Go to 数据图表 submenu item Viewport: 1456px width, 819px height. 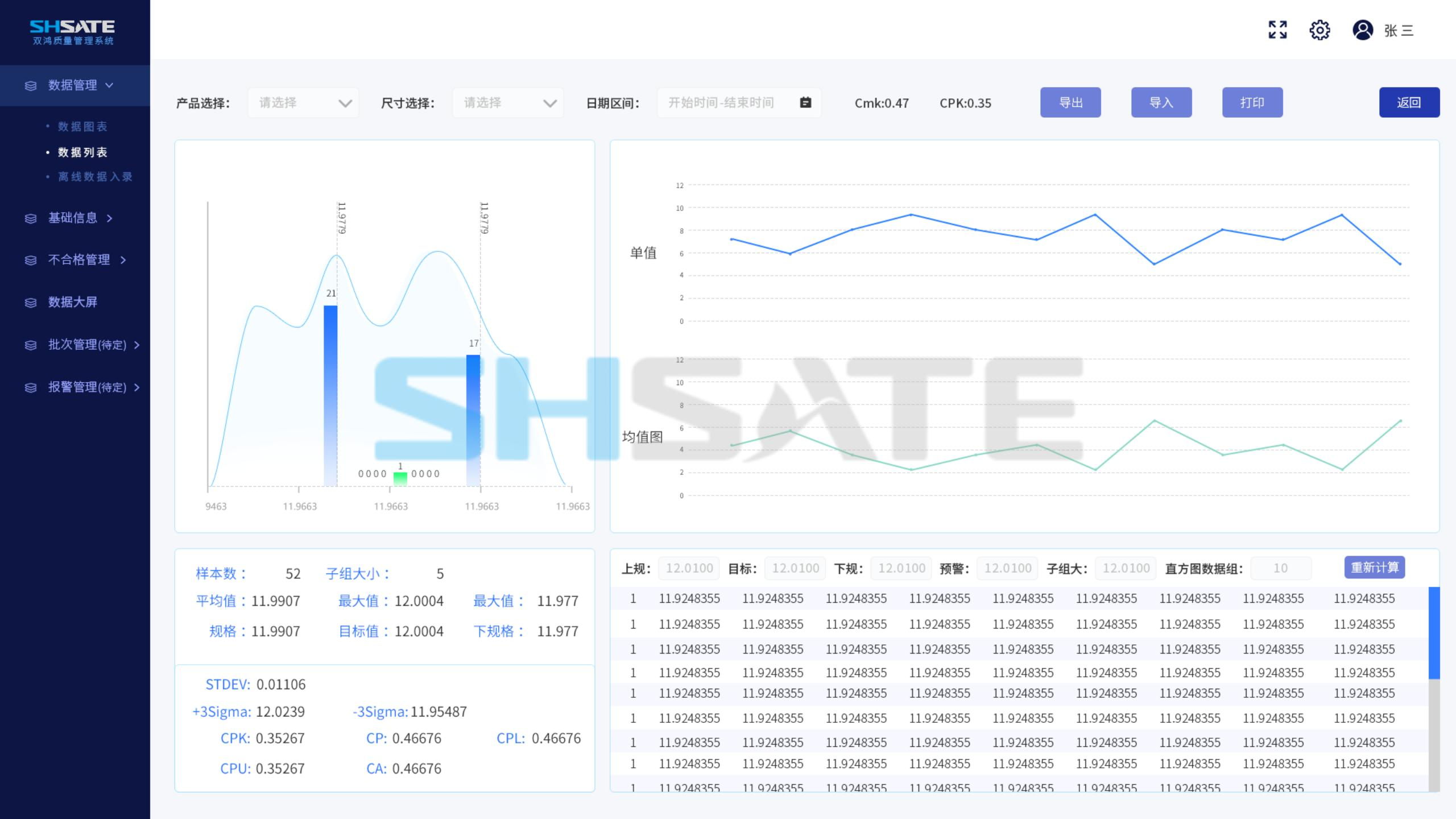click(82, 126)
